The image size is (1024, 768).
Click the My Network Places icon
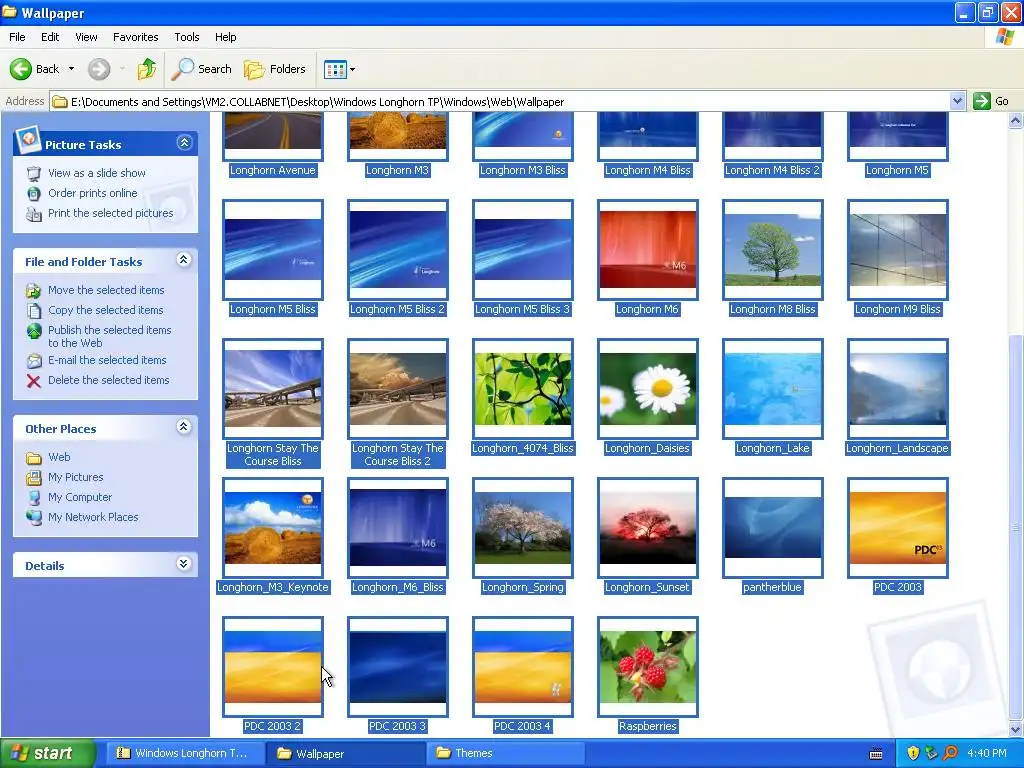coord(34,517)
